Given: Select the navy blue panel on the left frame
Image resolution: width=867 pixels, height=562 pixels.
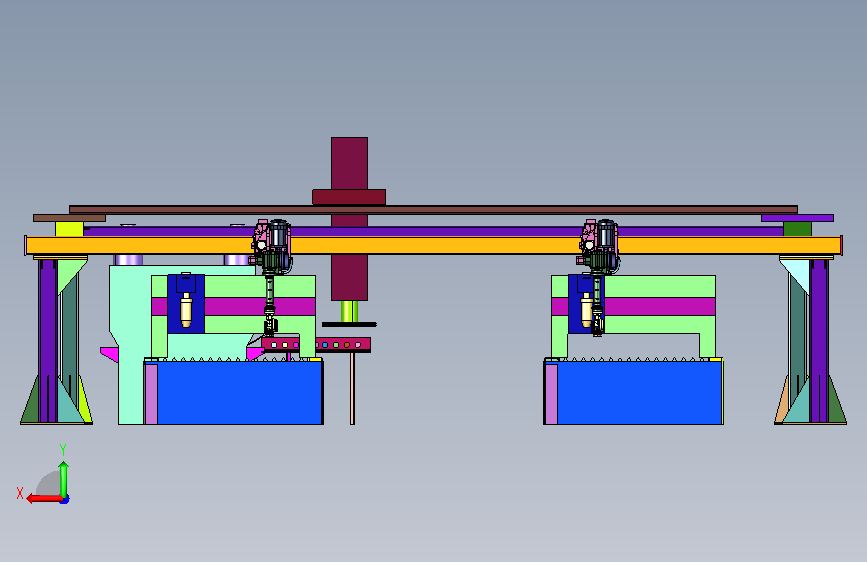Looking at the screenshot, I should coord(186,304).
